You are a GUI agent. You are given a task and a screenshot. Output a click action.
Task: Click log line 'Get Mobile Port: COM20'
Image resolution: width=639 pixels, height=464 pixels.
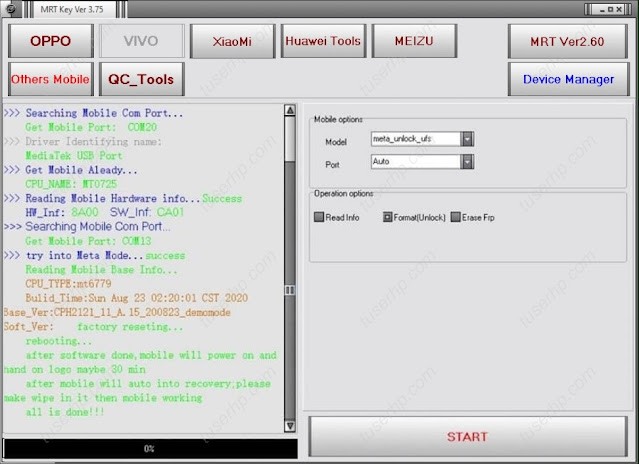[91, 127]
